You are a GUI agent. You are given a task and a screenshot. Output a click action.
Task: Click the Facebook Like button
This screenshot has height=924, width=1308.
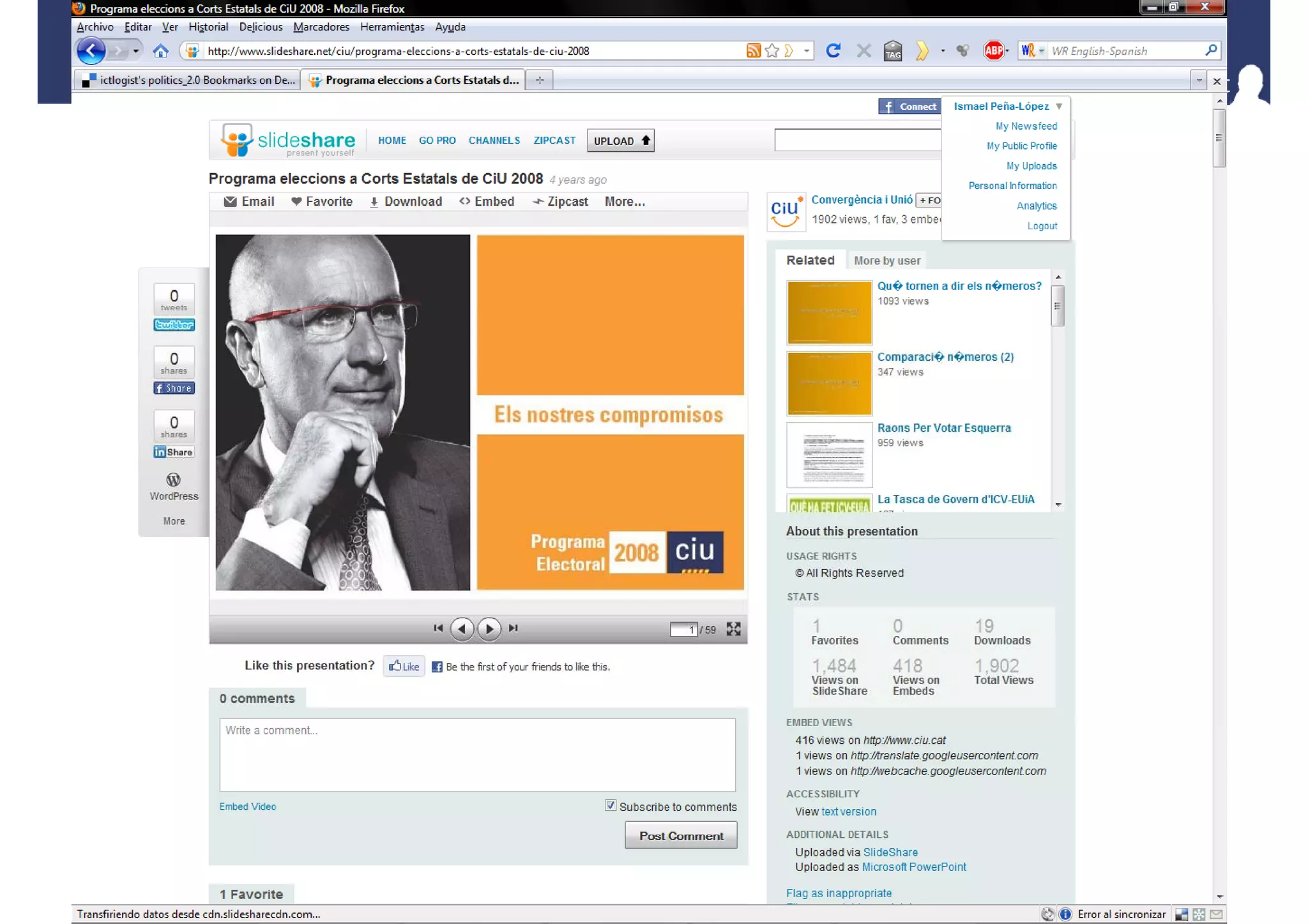click(404, 666)
